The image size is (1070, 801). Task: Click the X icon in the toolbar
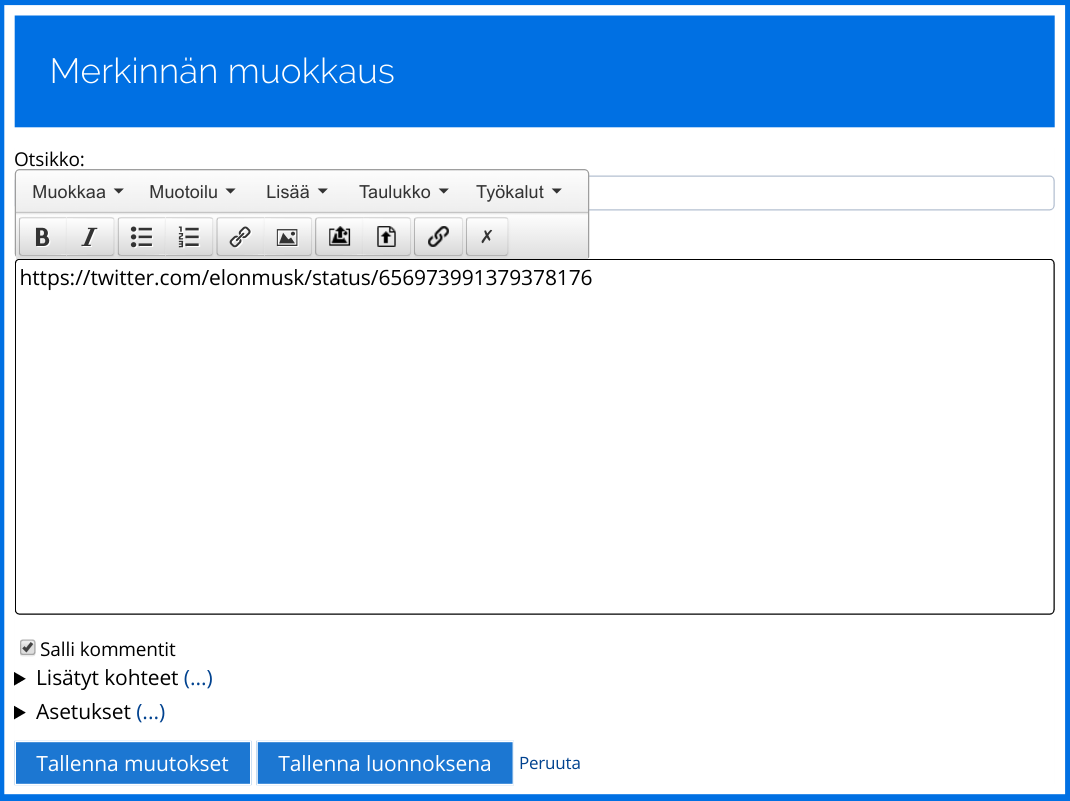[x=487, y=237]
